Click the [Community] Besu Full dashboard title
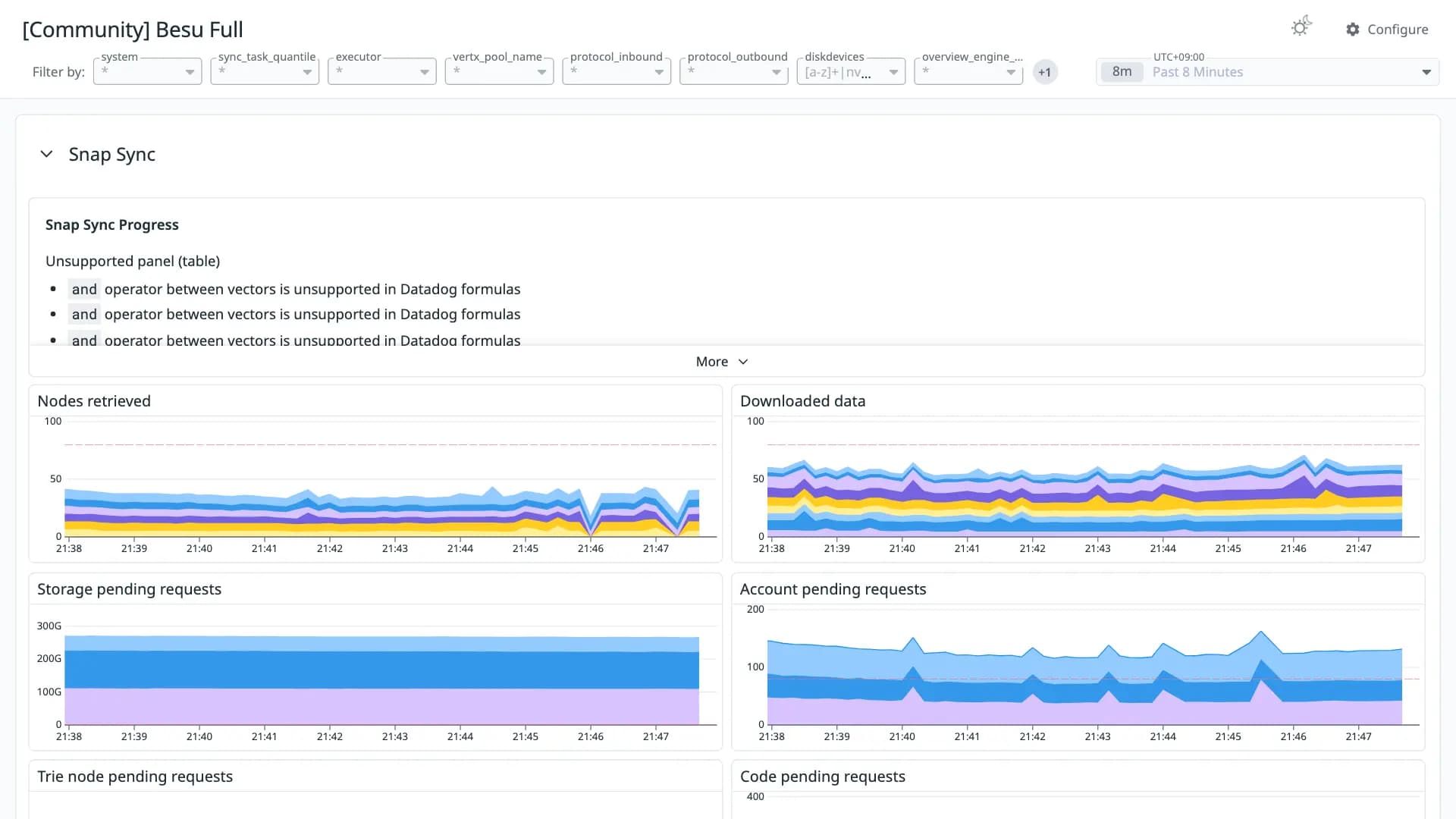The width and height of the screenshot is (1456, 819). (x=133, y=30)
